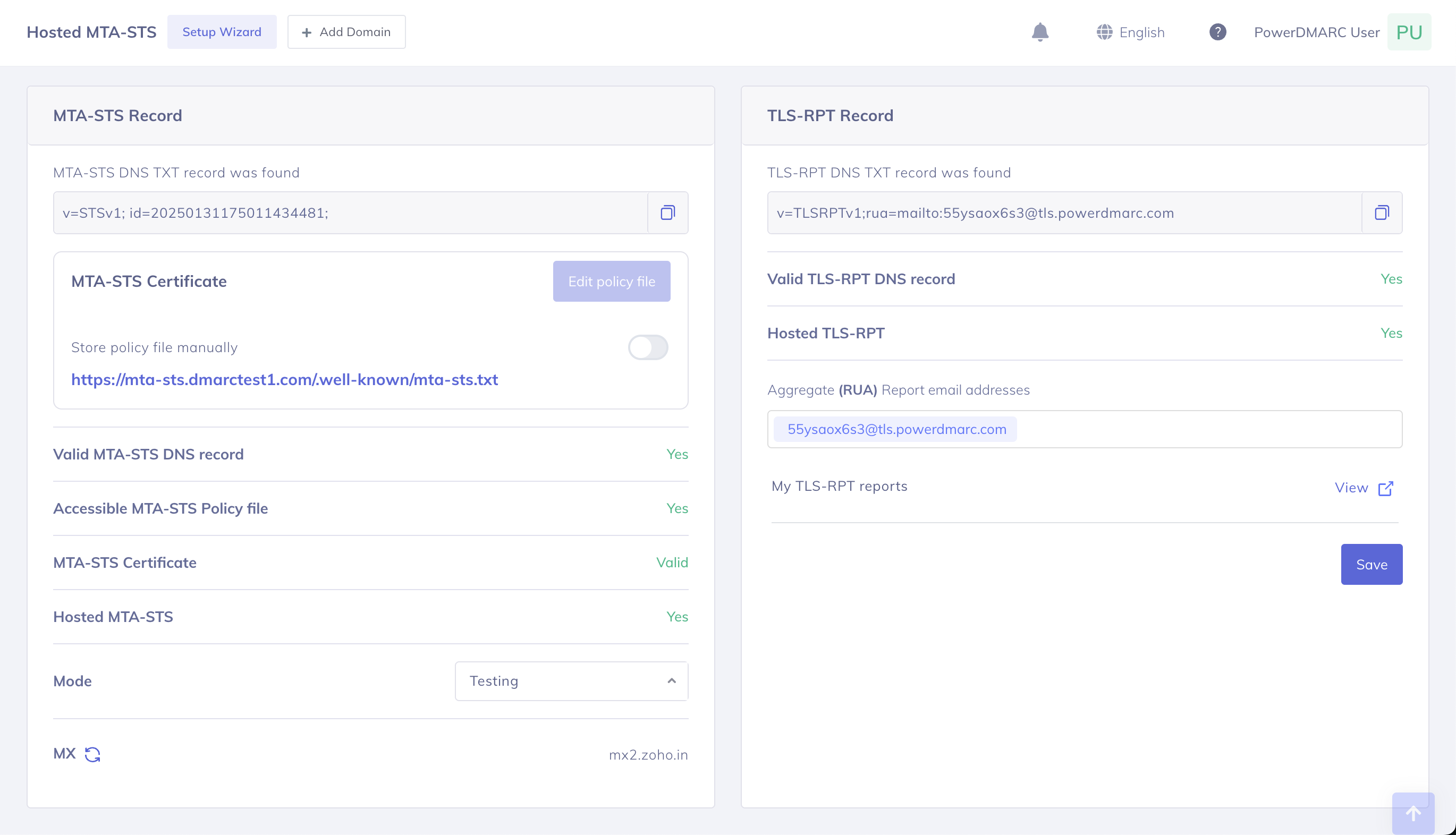This screenshot has height=835, width=1456.
Task: Click the Edit policy file button
Action: pos(611,282)
